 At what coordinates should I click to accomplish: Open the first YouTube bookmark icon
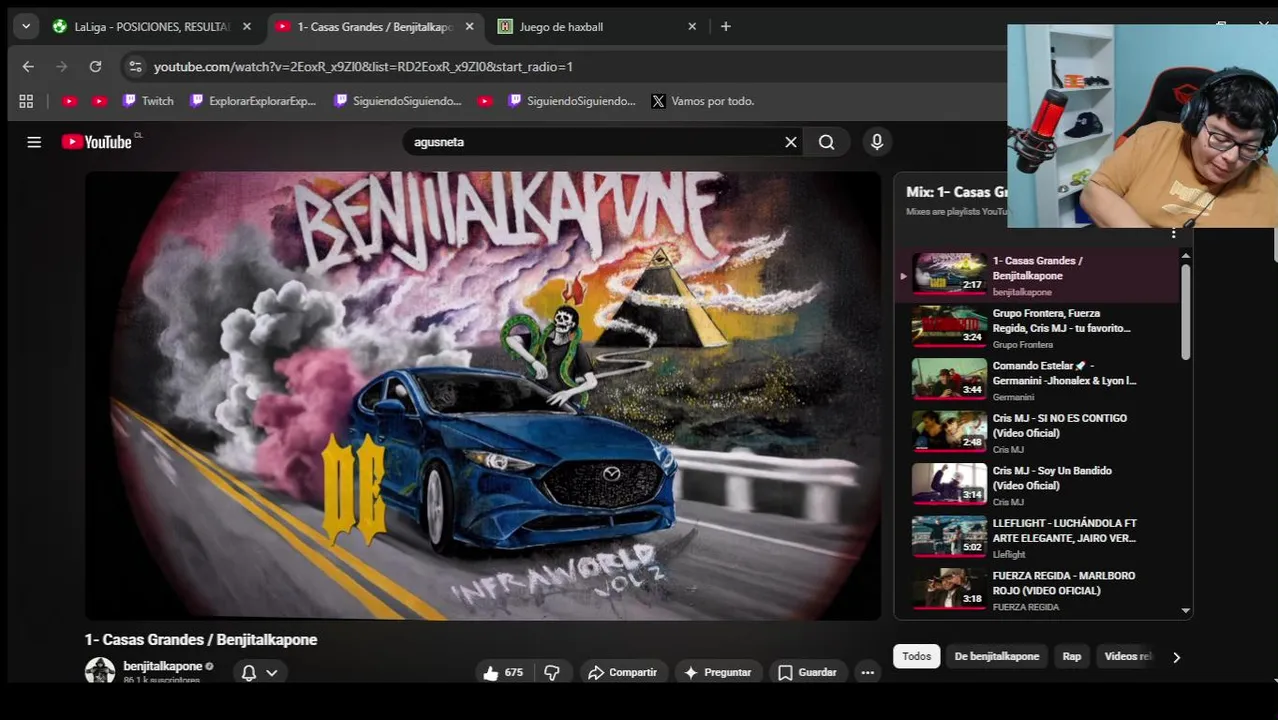(69, 101)
